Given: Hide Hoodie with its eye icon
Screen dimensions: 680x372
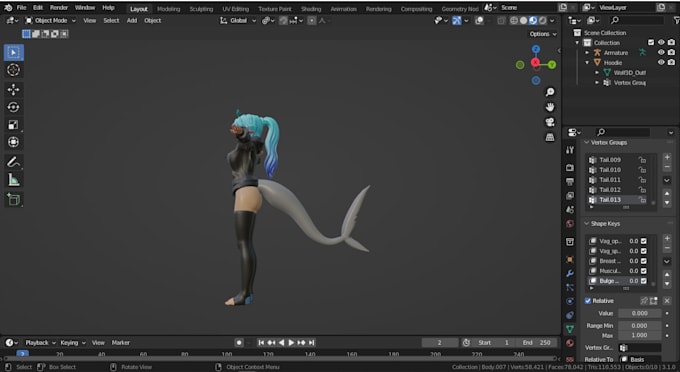Looking at the screenshot, I should coord(661,62).
